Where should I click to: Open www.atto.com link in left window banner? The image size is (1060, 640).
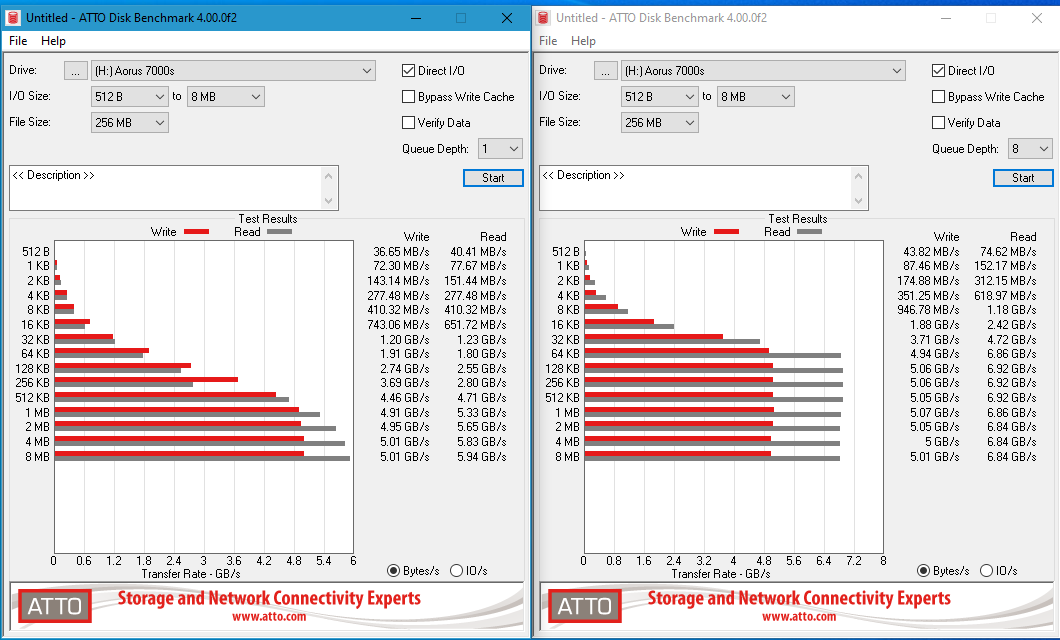[x=269, y=616]
